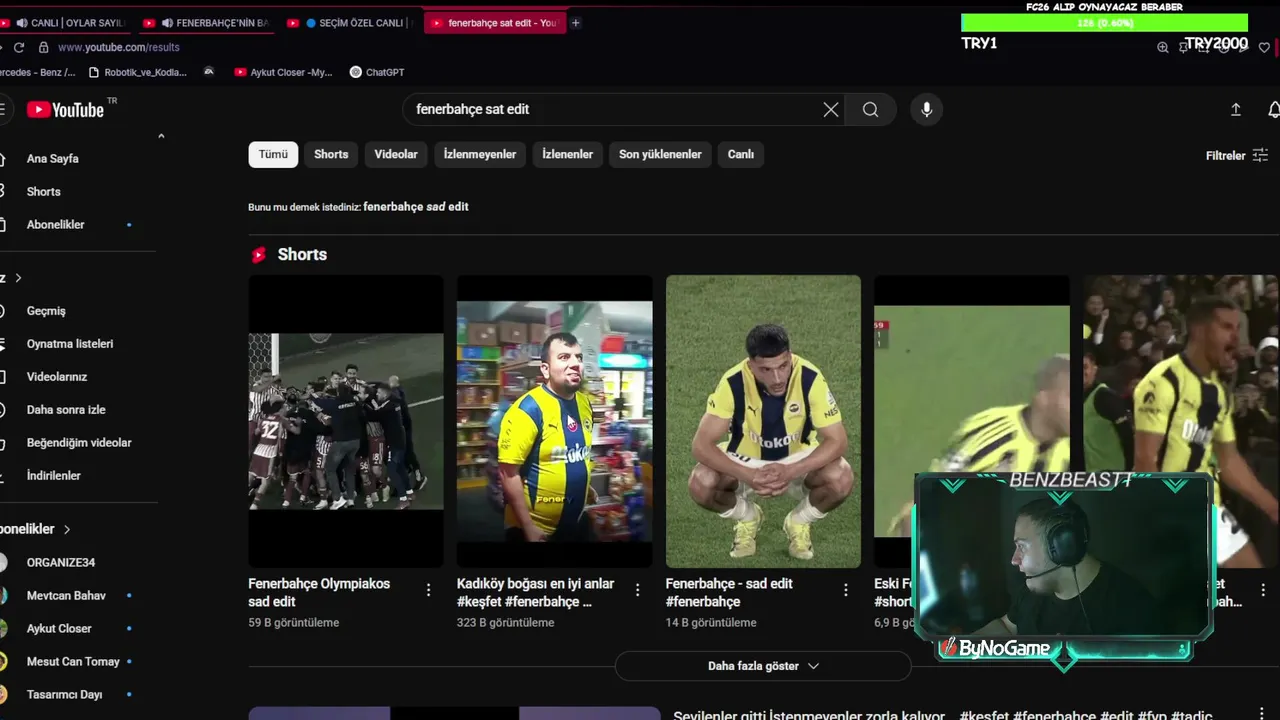Click the browser address bar URL
This screenshot has height=720, width=1280.
(x=119, y=47)
